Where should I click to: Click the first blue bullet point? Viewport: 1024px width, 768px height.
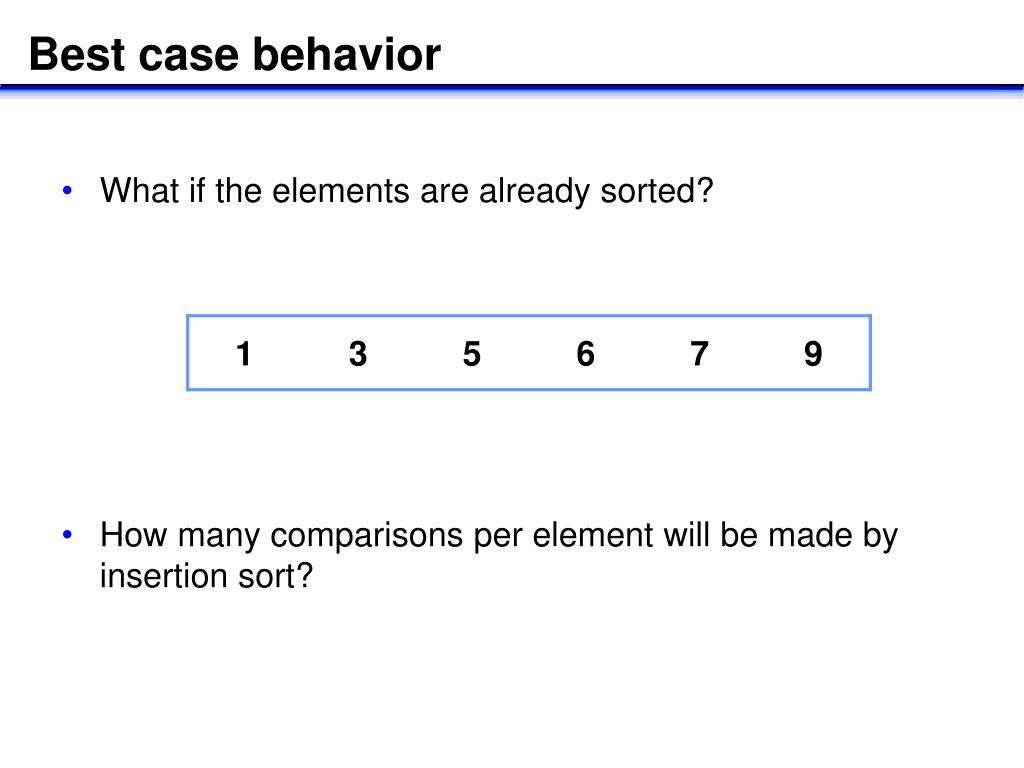tap(67, 191)
